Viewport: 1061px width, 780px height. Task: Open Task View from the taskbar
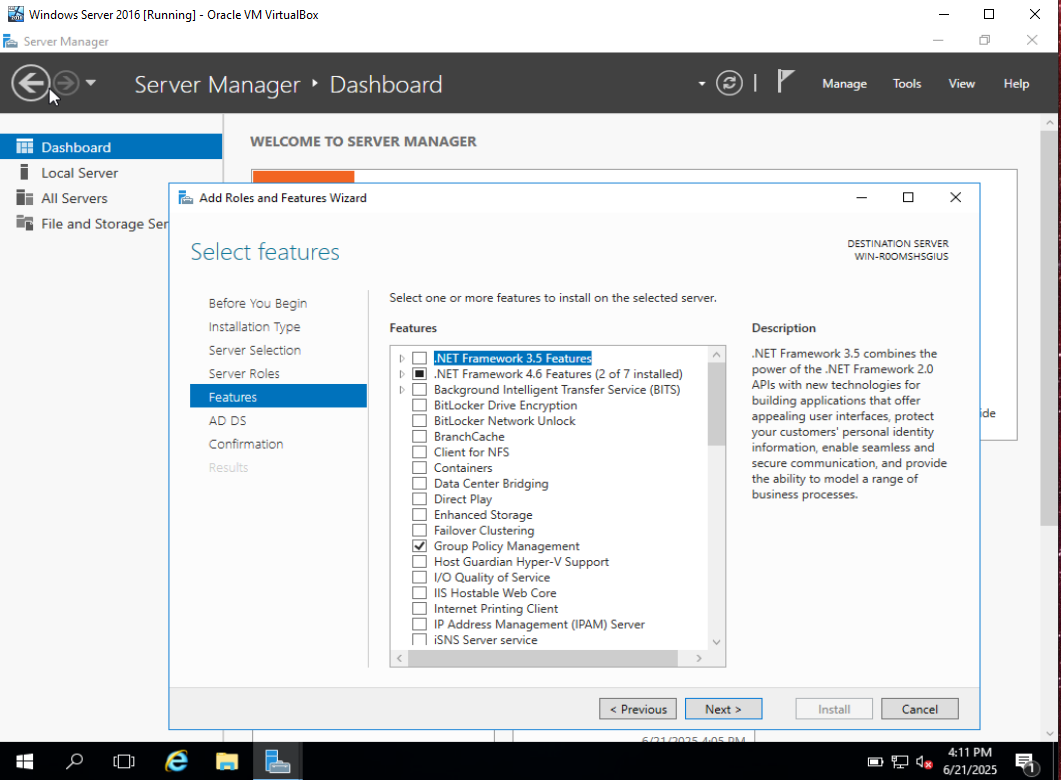[x=124, y=762]
